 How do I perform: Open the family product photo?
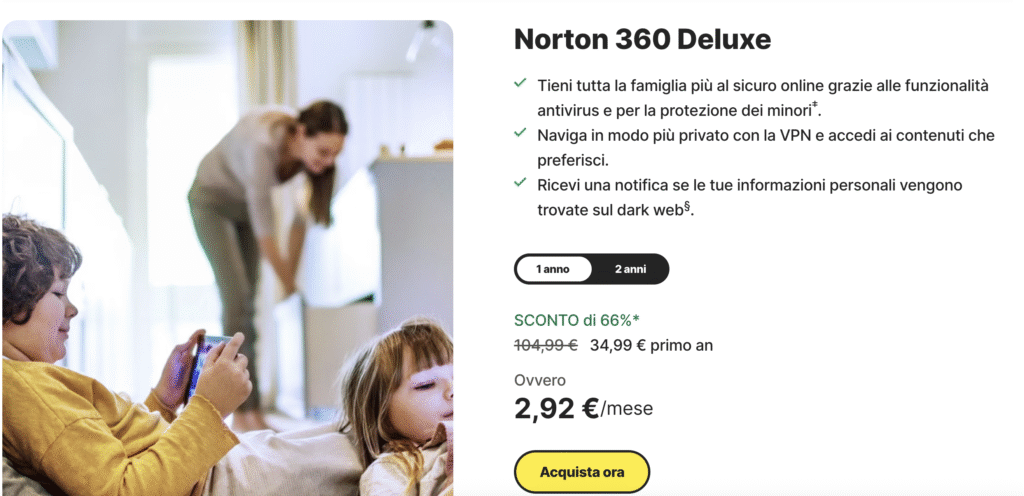[x=227, y=258]
